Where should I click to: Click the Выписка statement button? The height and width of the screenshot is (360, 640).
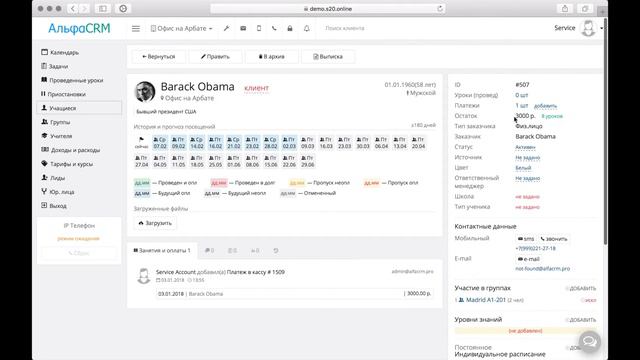(x=328, y=56)
